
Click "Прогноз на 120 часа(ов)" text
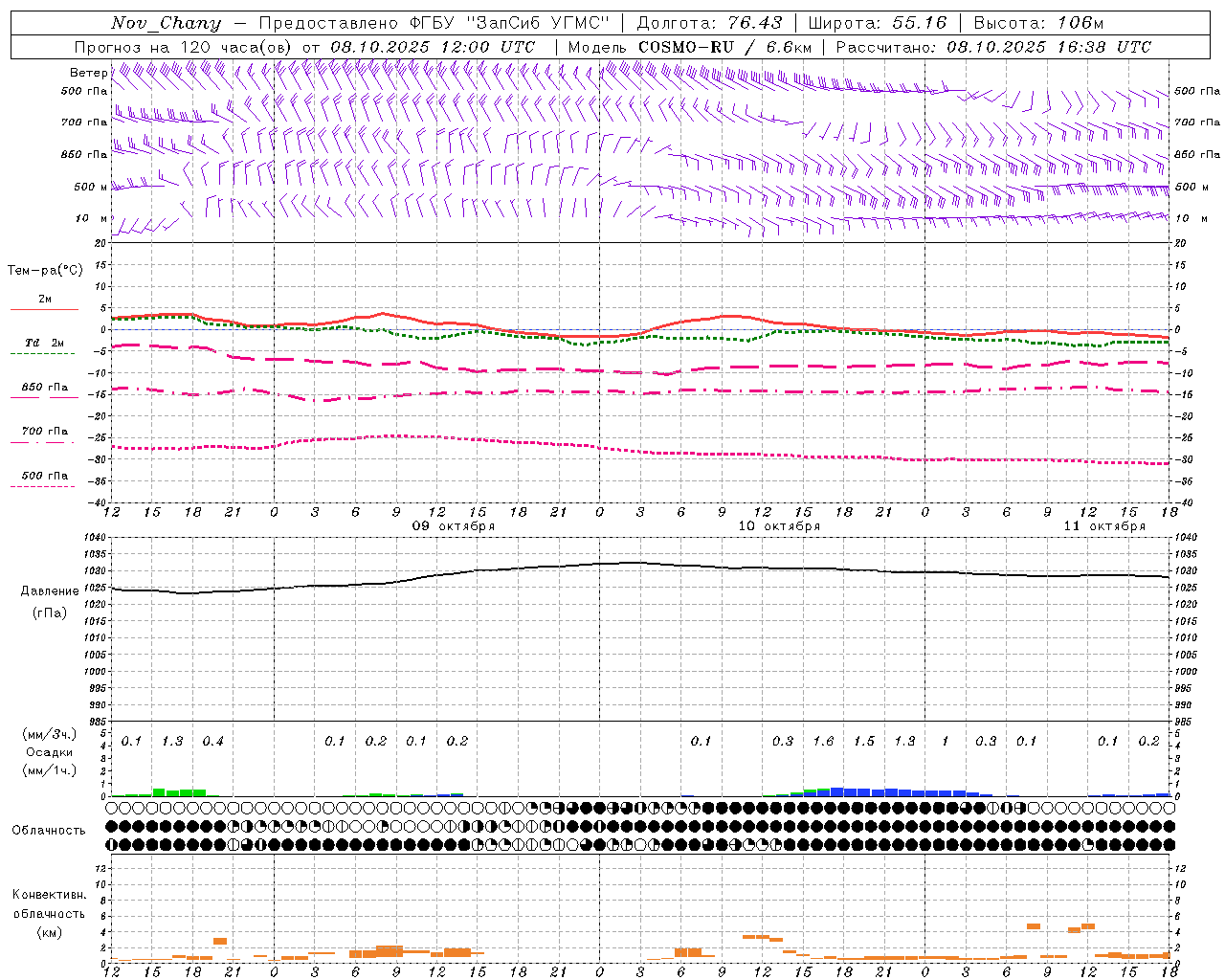184,47
